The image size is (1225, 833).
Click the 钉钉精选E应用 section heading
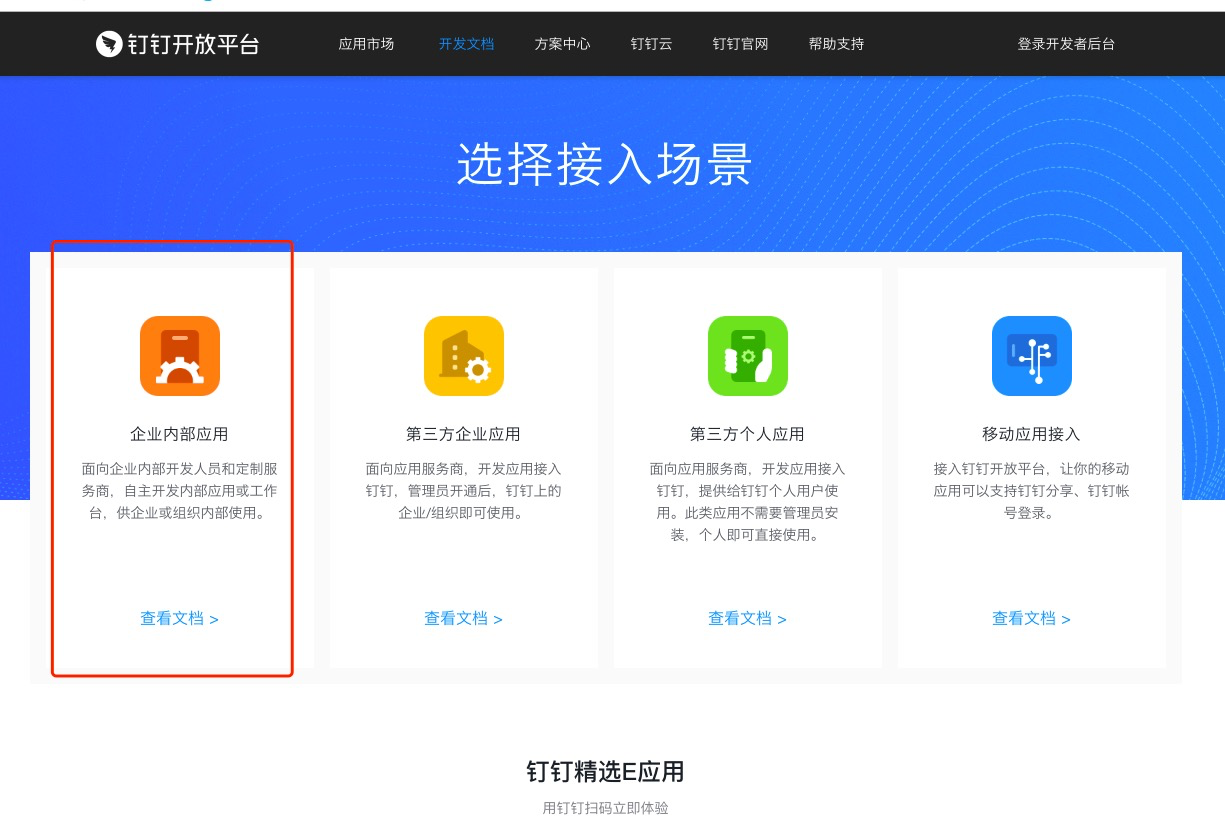[606, 771]
